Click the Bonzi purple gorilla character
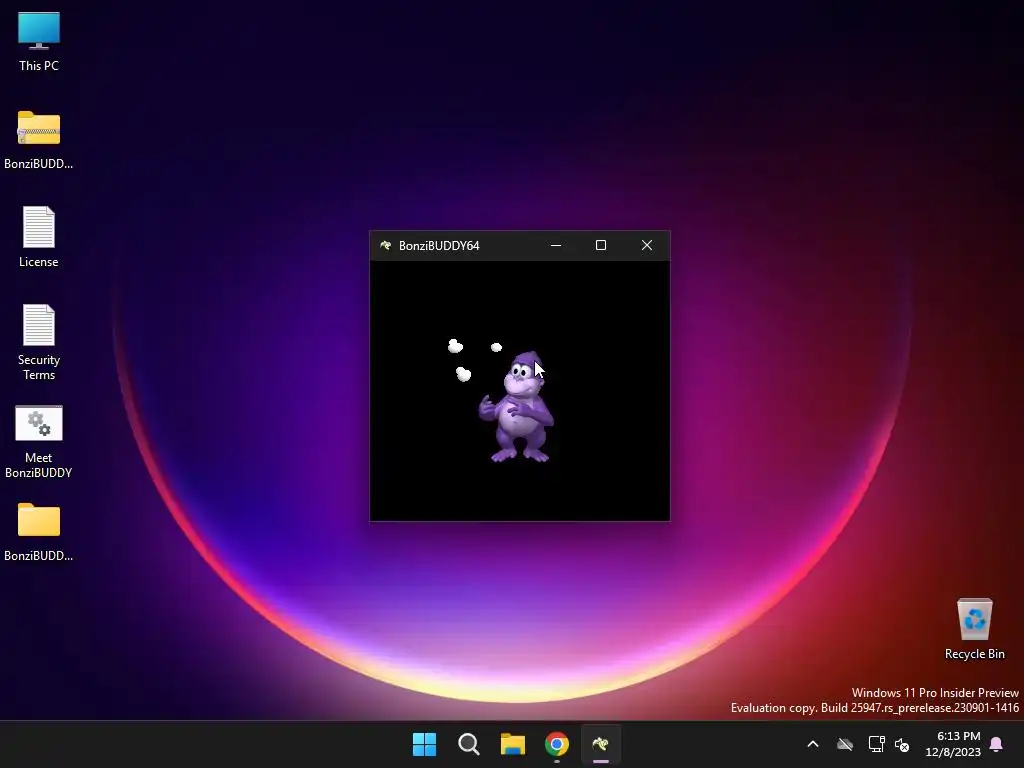The width and height of the screenshot is (1024, 768). click(x=518, y=407)
